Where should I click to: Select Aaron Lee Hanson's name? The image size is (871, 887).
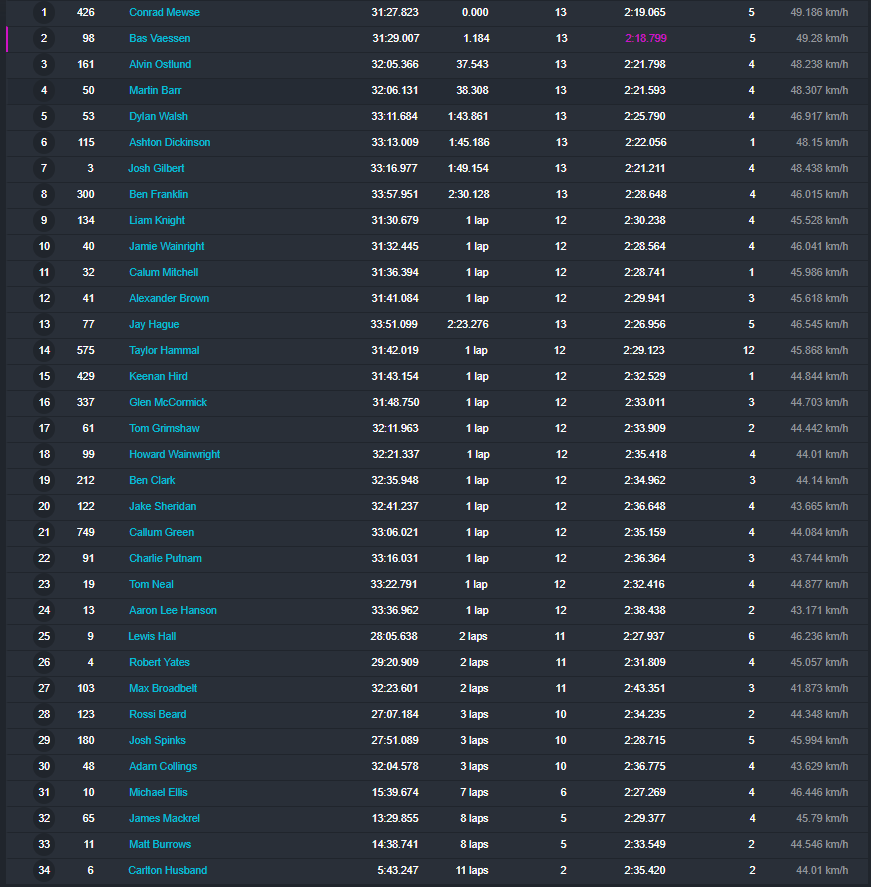[172, 610]
